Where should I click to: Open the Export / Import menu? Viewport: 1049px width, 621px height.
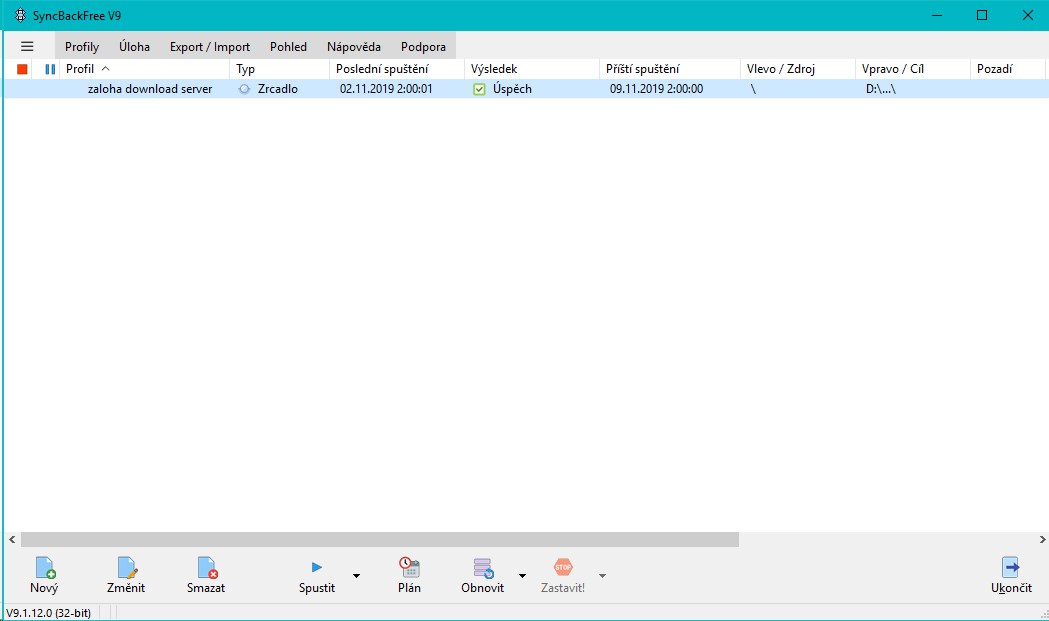click(210, 46)
